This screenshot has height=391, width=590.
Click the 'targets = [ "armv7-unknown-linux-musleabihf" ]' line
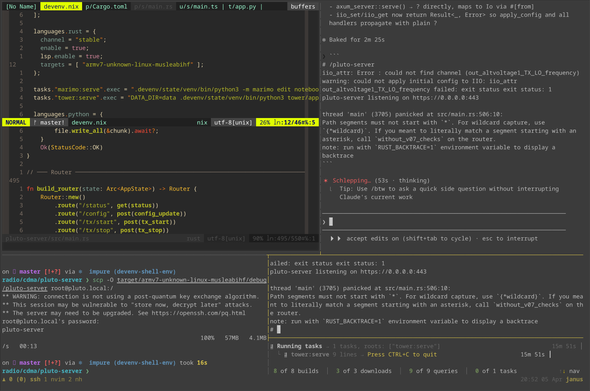(x=122, y=64)
